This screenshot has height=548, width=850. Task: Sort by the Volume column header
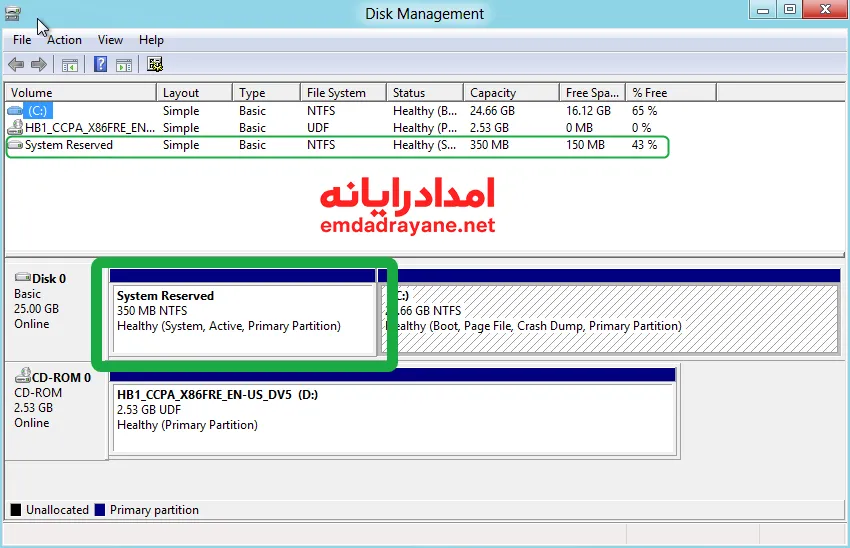click(x=81, y=93)
